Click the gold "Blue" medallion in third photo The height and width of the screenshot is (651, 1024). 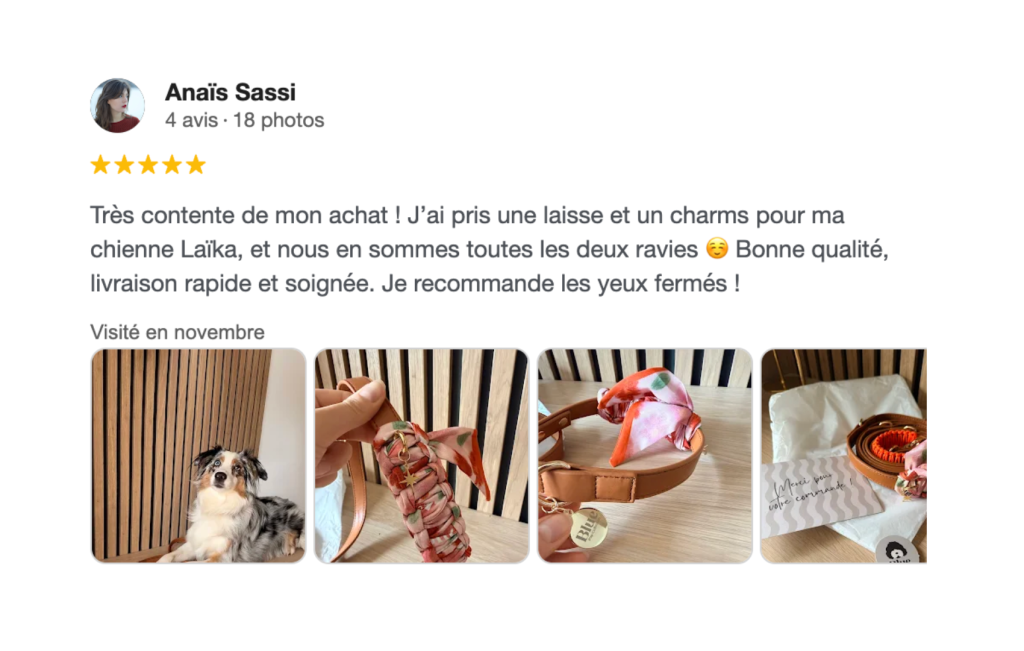pos(588,526)
